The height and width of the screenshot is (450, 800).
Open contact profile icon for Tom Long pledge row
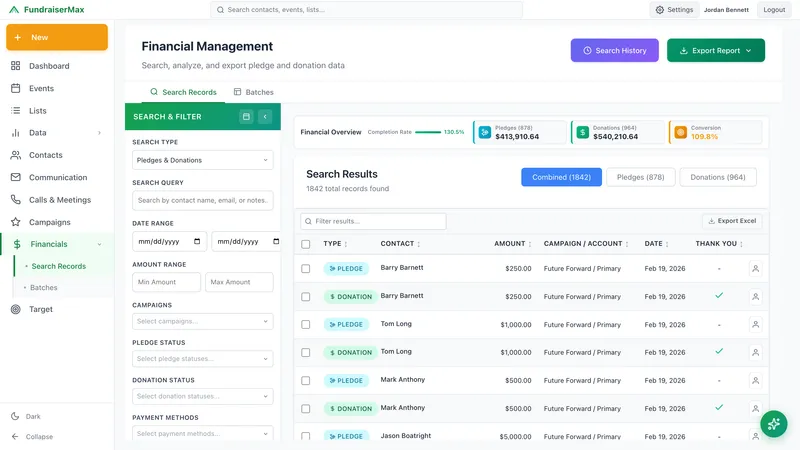756,324
